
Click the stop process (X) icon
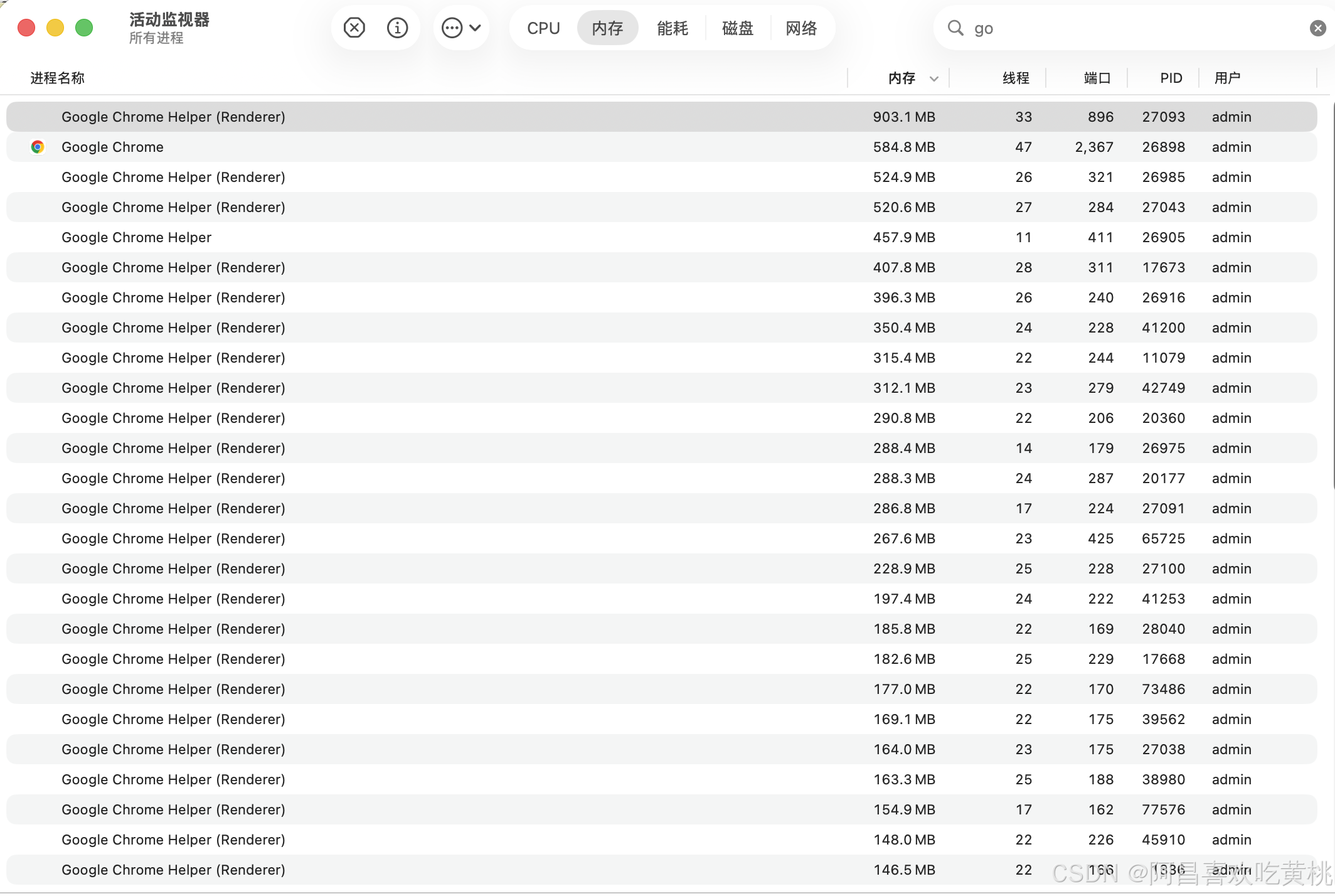[354, 28]
